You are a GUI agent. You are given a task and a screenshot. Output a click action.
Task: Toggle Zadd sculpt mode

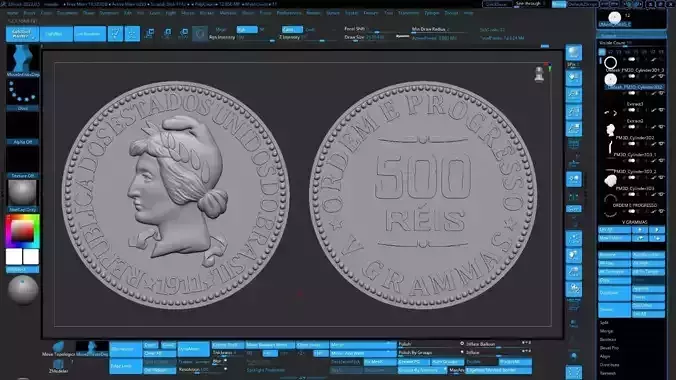pos(292,29)
